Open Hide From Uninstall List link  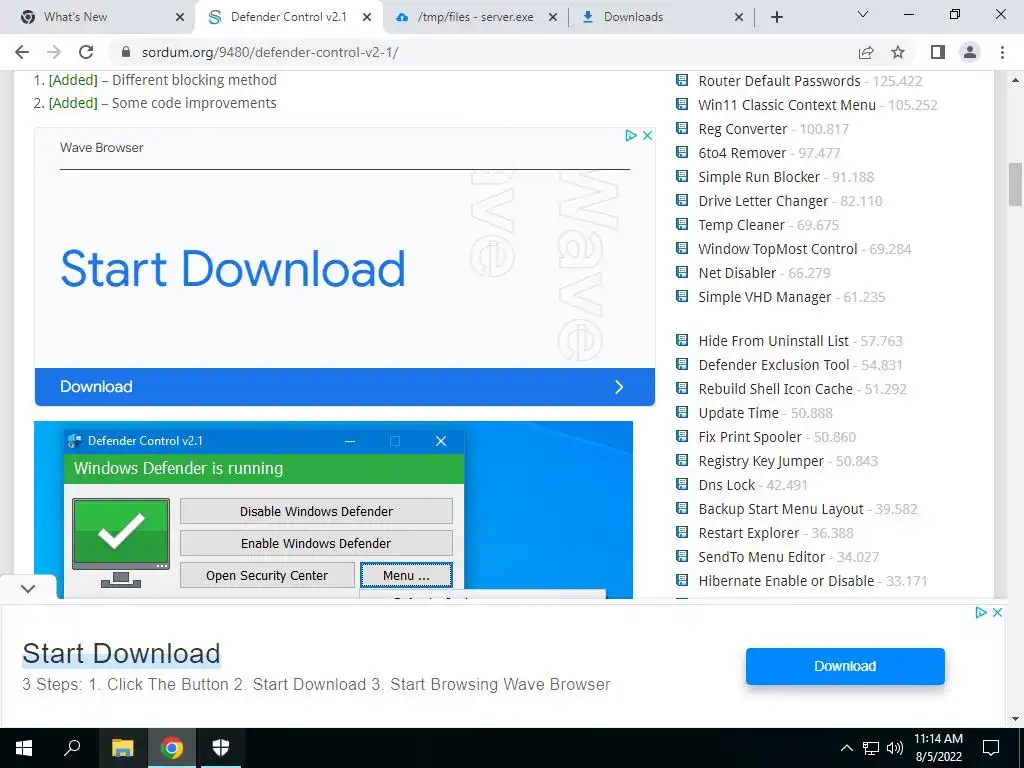coord(773,341)
